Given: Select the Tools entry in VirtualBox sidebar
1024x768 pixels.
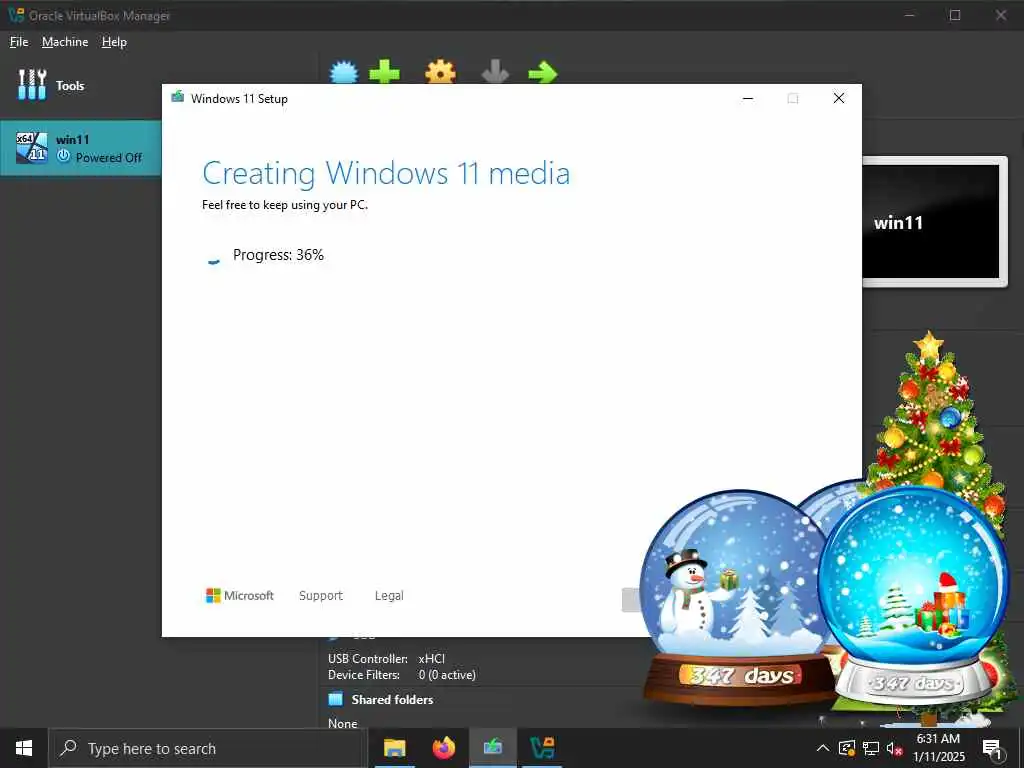Looking at the screenshot, I should click(52, 85).
